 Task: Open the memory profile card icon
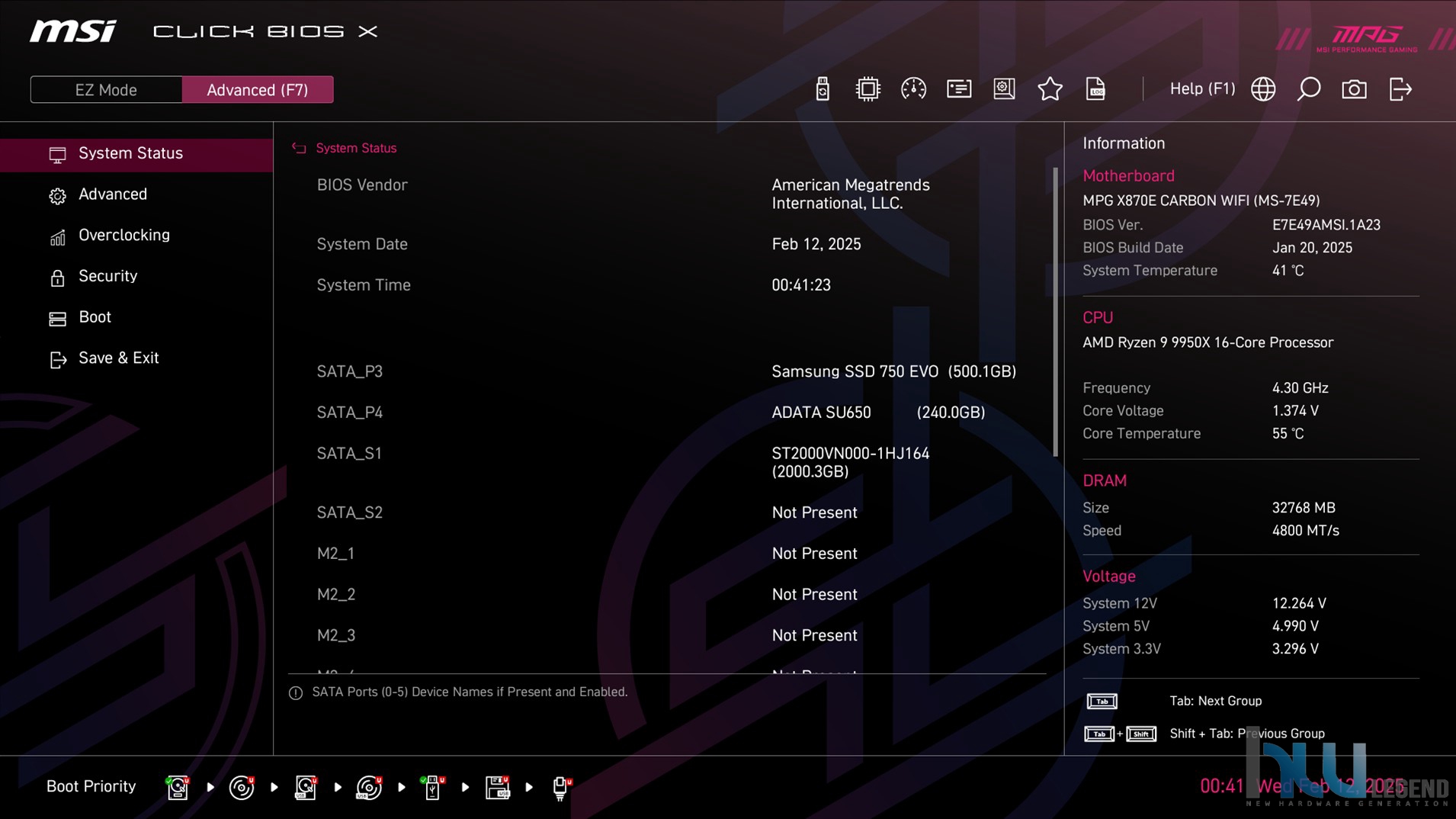coord(959,89)
